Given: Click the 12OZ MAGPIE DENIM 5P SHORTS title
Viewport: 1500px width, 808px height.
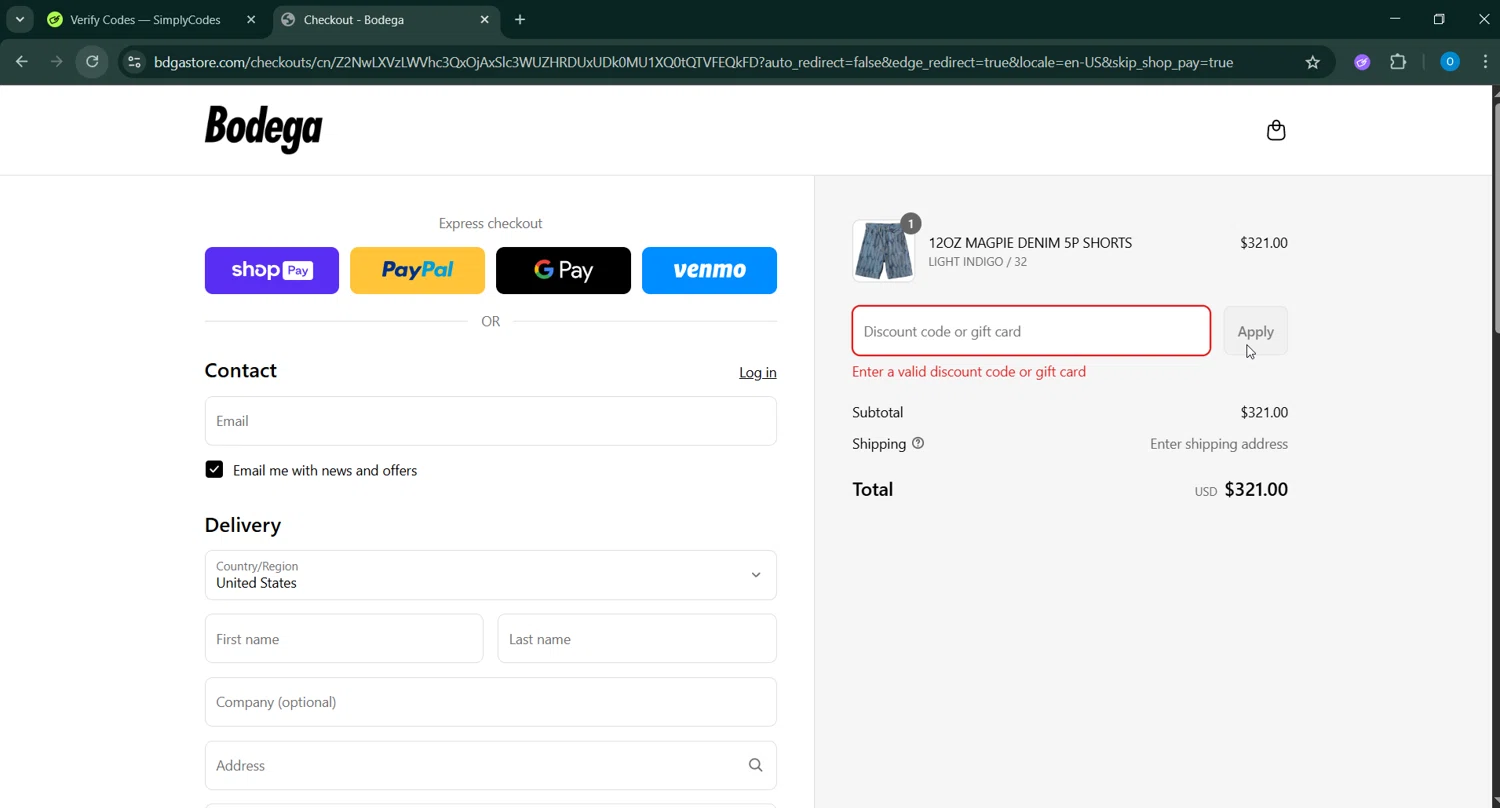Looking at the screenshot, I should pyautogui.click(x=1030, y=243).
